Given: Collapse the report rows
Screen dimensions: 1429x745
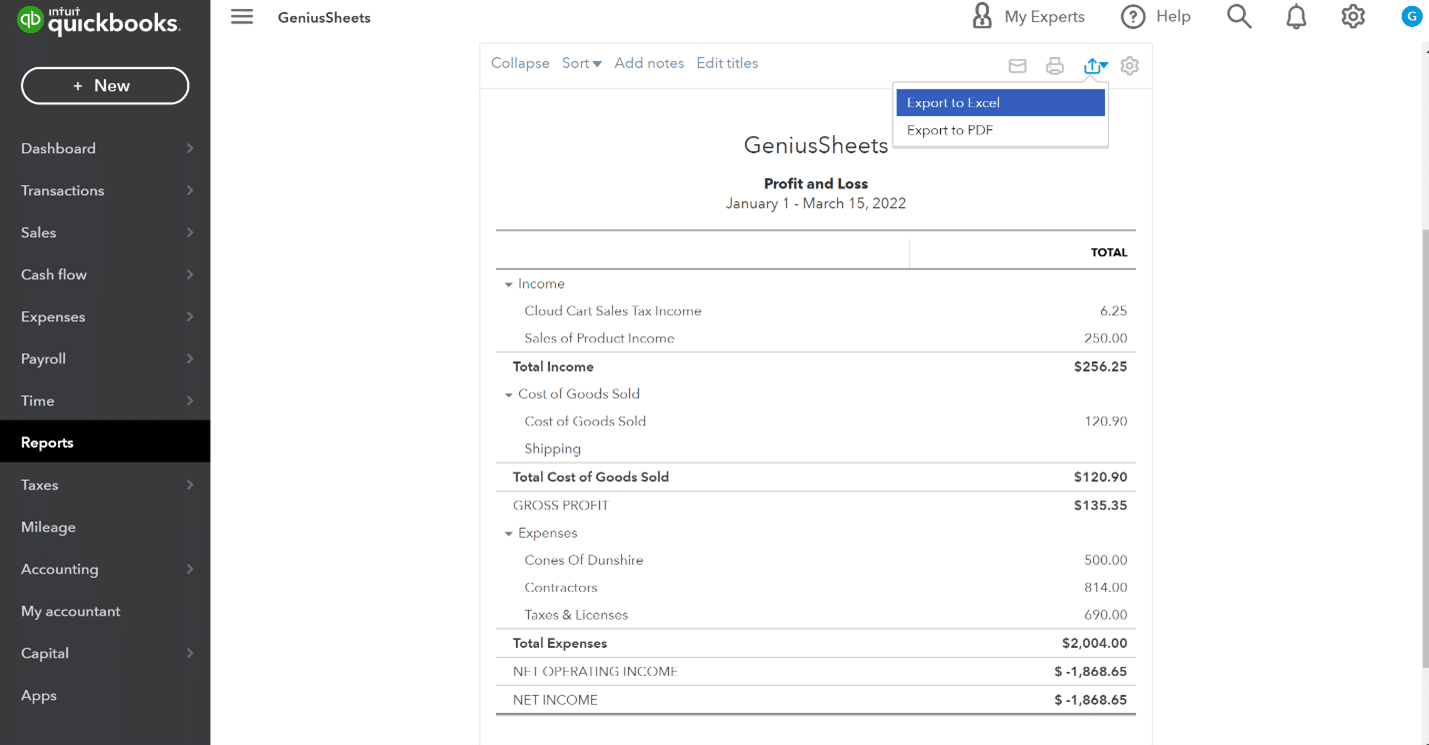Looking at the screenshot, I should coord(520,63).
